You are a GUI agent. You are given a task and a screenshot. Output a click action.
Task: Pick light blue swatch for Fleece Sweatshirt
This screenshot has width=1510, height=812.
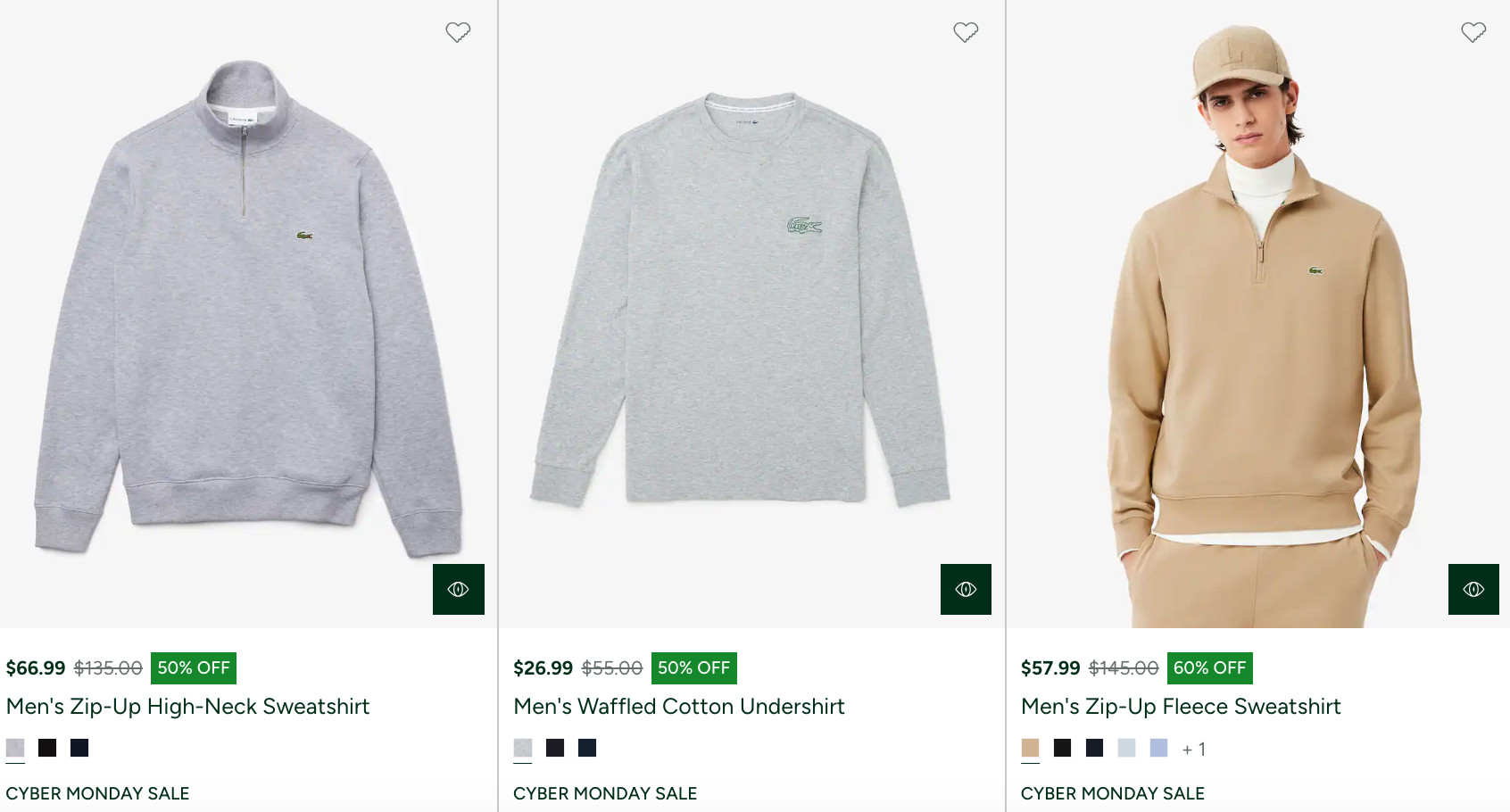[x=1158, y=748]
